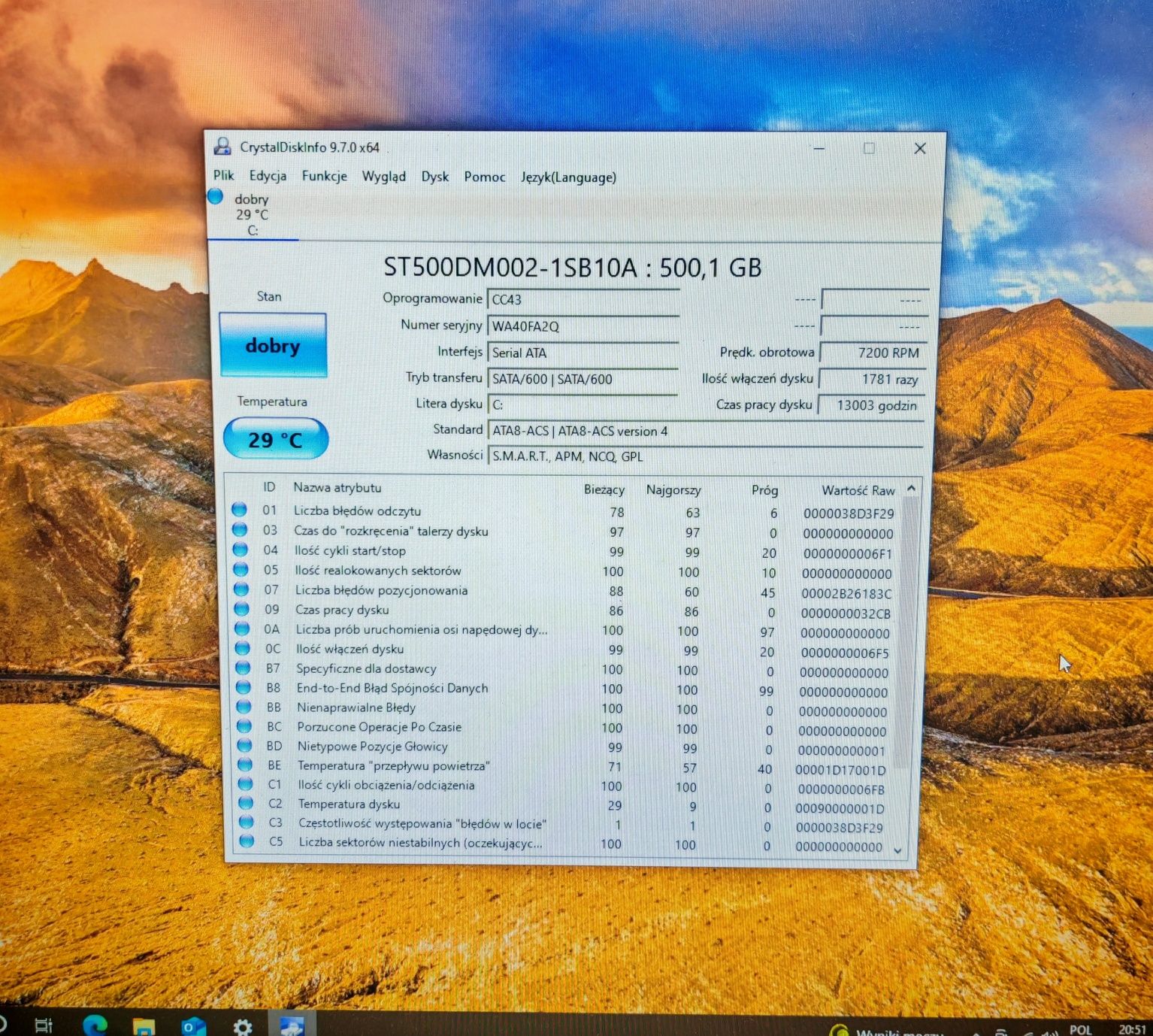Open Settings gear from the taskbar
1153x1036 pixels.
tap(242, 1026)
